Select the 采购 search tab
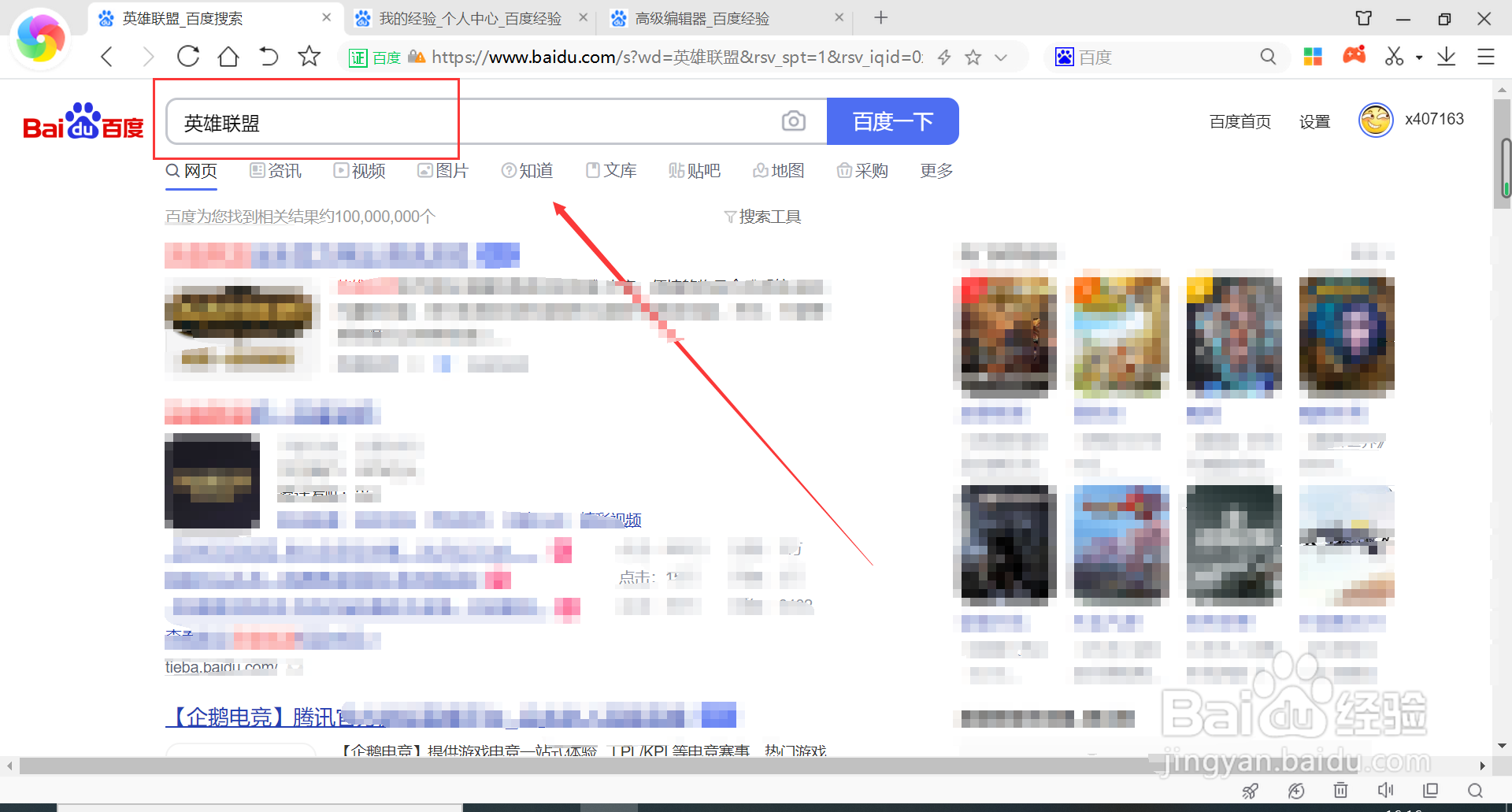This screenshot has height=812, width=1512. point(862,171)
